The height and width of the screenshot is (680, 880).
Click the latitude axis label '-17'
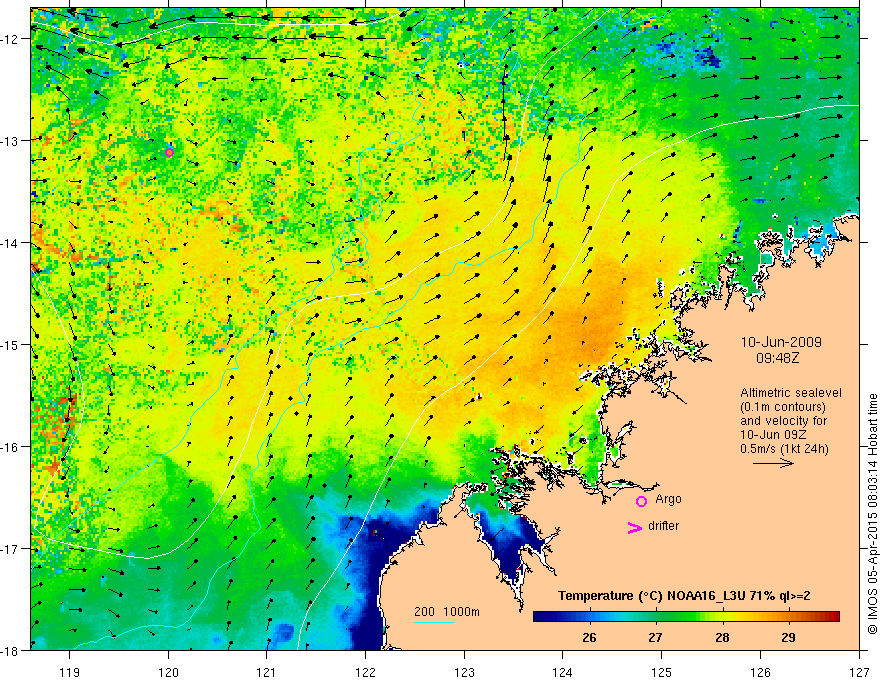11,548
